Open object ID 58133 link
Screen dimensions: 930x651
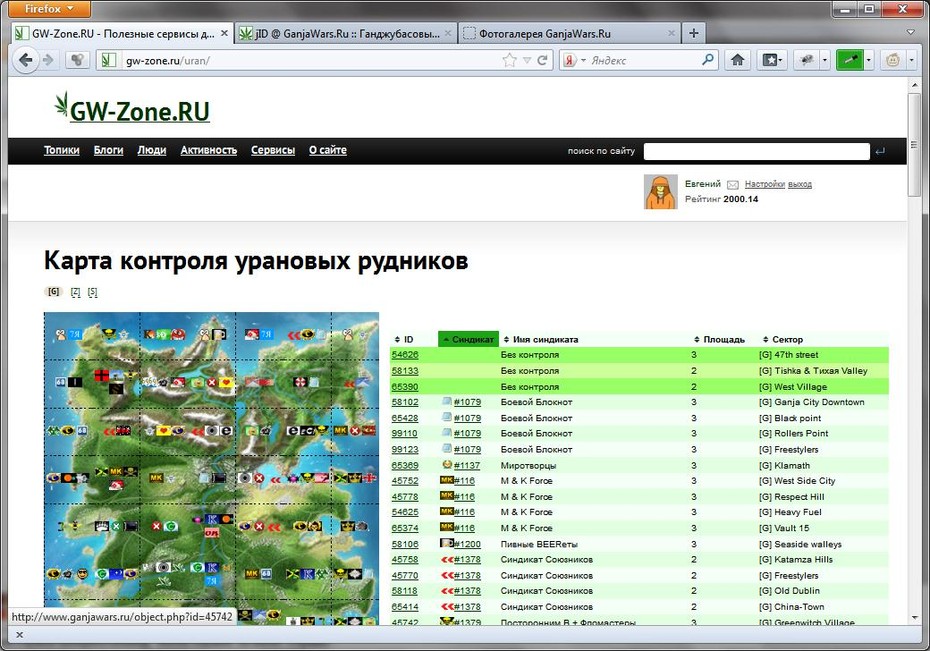point(405,371)
